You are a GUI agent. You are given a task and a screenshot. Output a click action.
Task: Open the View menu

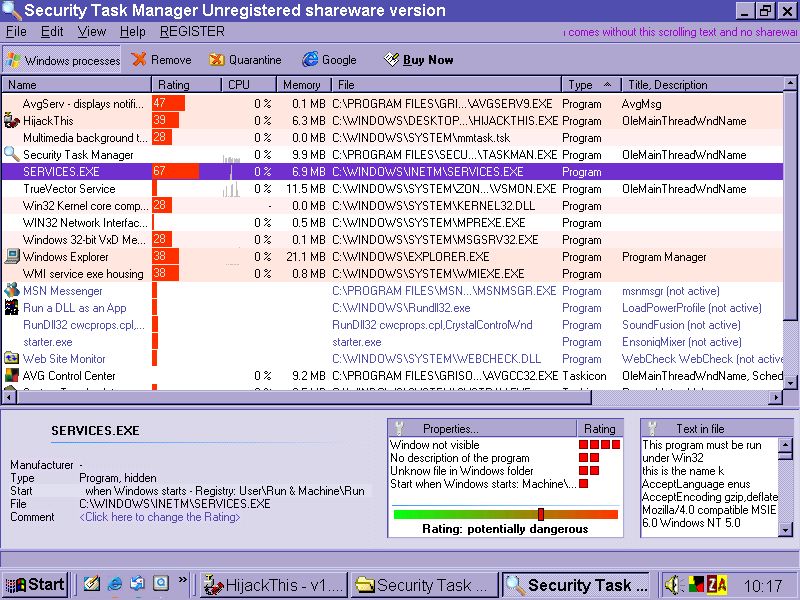(92, 32)
